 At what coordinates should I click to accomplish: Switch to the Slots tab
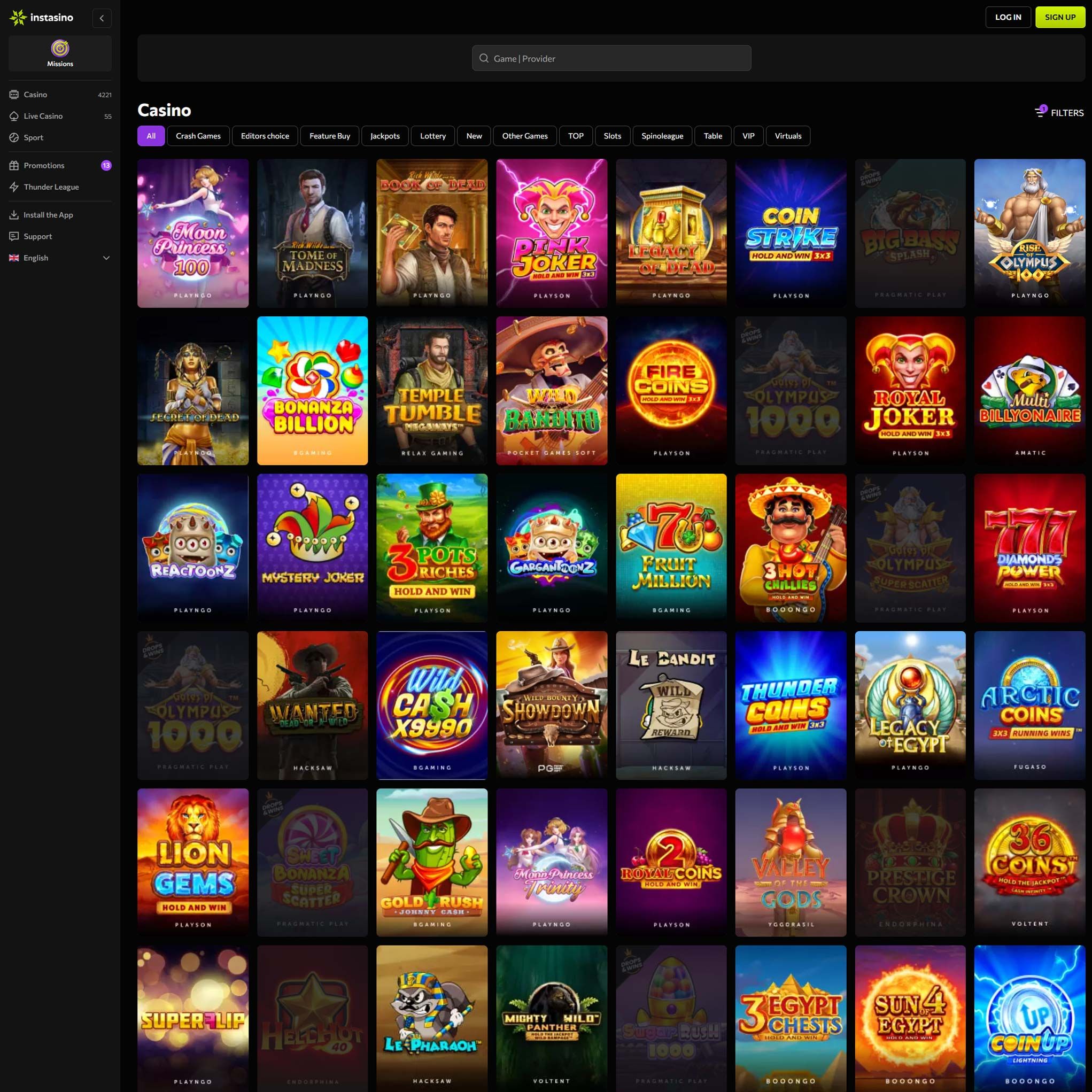point(612,136)
